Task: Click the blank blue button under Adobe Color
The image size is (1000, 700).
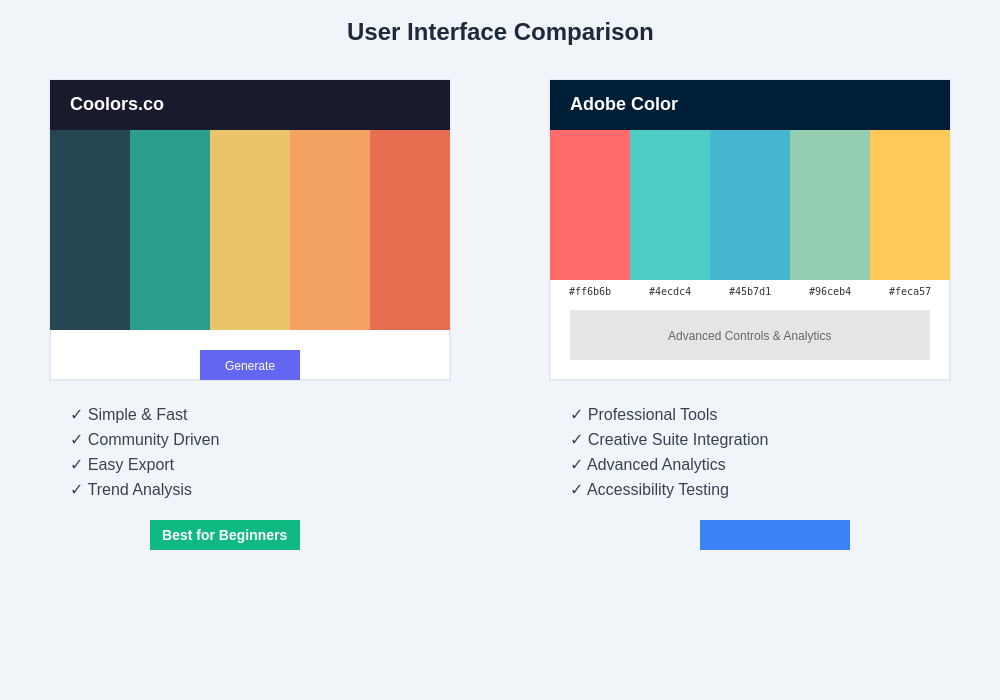Action: 775,535
